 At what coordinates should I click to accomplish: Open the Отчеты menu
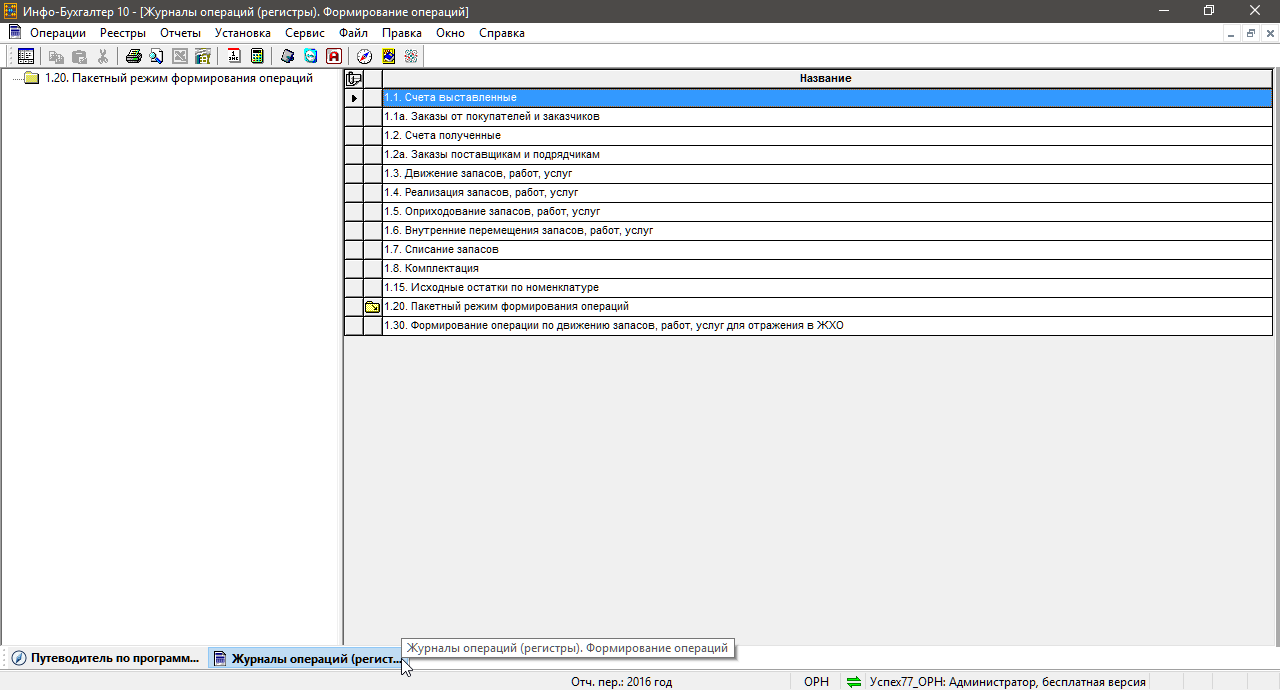[x=180, y=33]
